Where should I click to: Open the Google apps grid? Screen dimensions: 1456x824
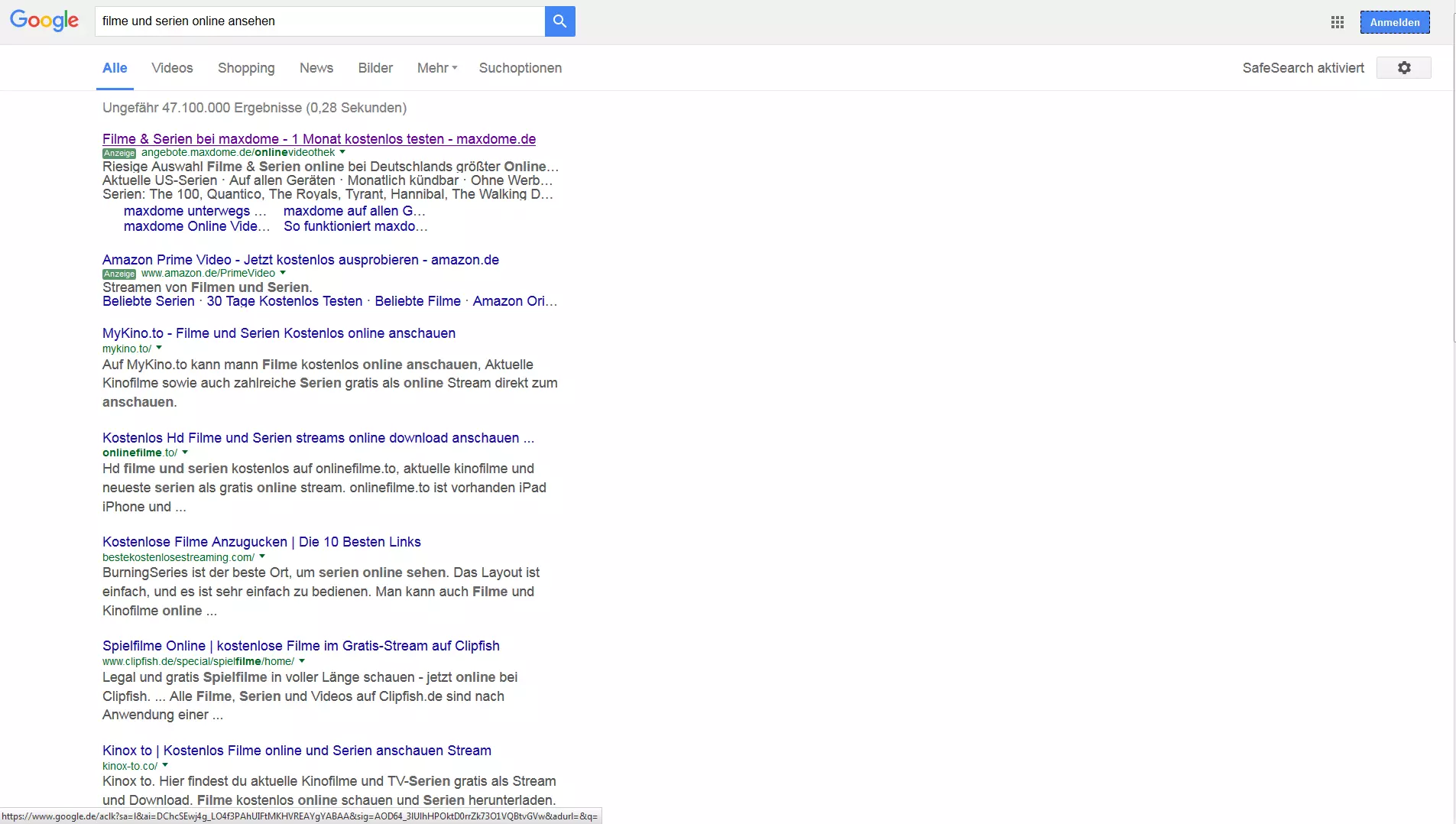1337,22
